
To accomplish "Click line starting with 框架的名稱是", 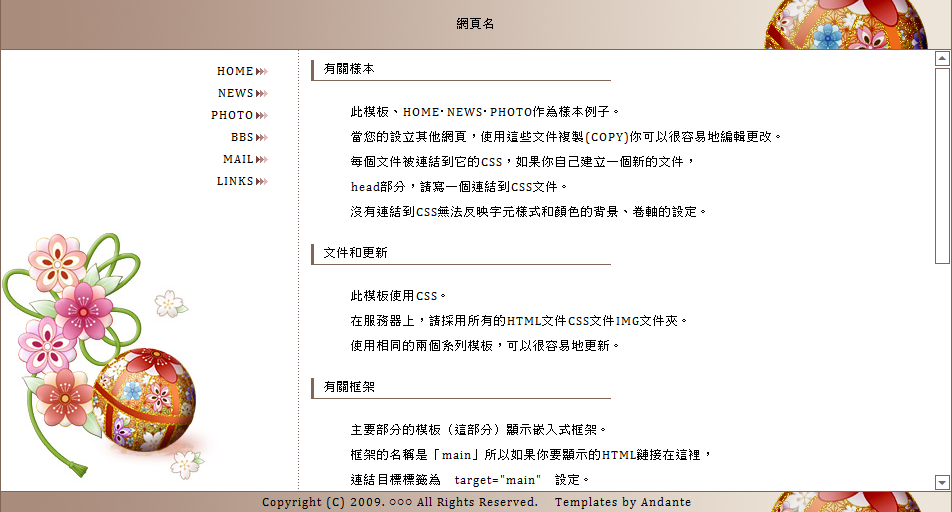I will [531, 455].
